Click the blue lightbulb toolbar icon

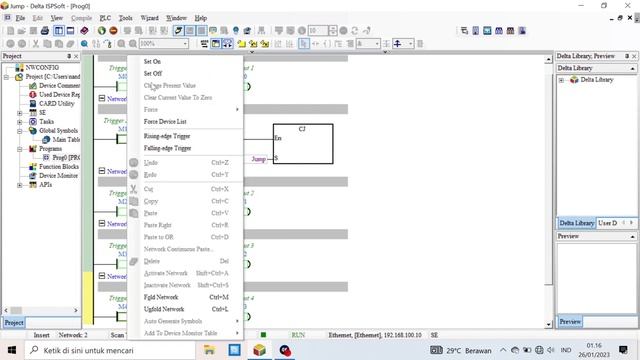coord(236,31)
